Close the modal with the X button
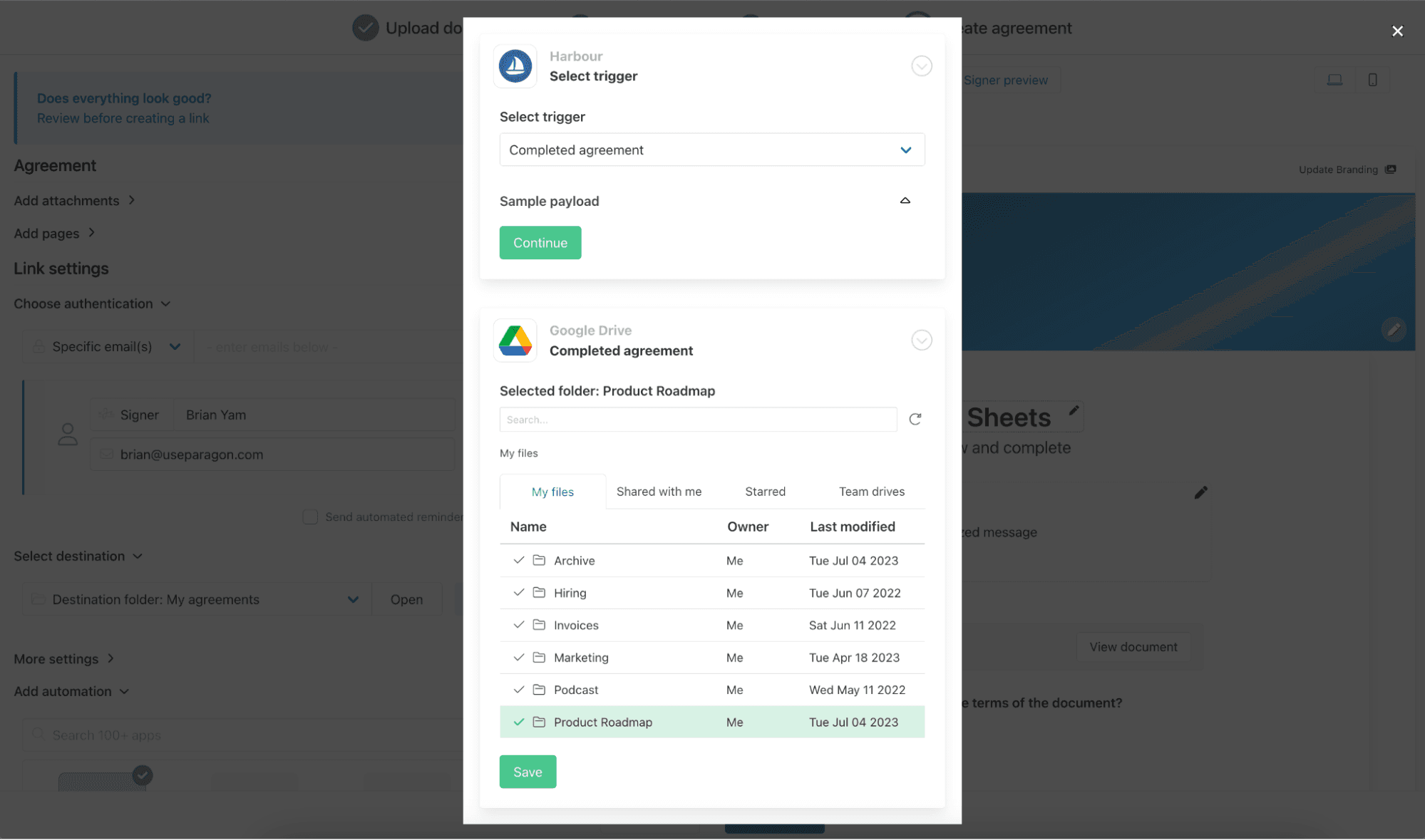Viewport: 1425px width, 840px height. (1397, 31)
